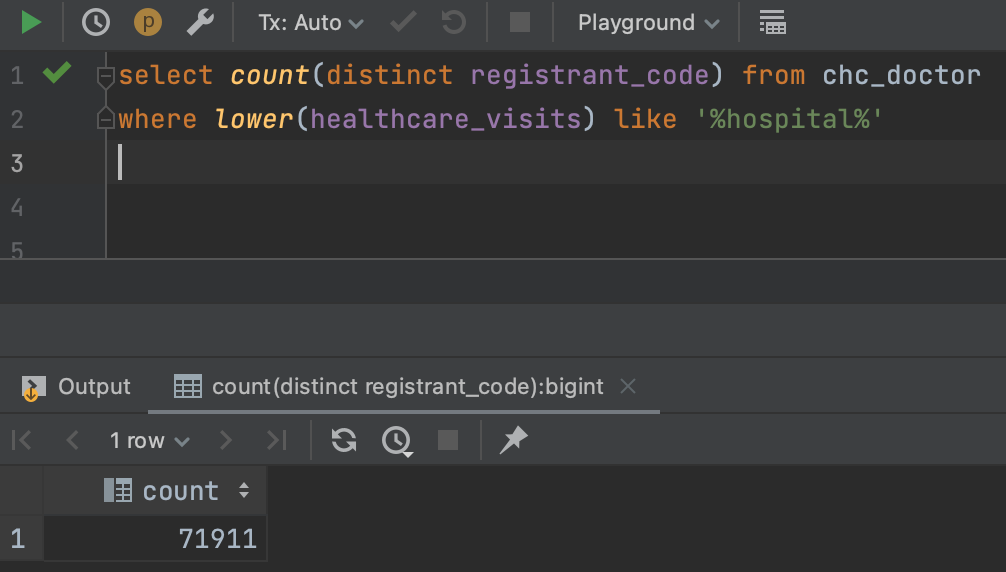Open the query history clock icon

[x=96, y=22]
